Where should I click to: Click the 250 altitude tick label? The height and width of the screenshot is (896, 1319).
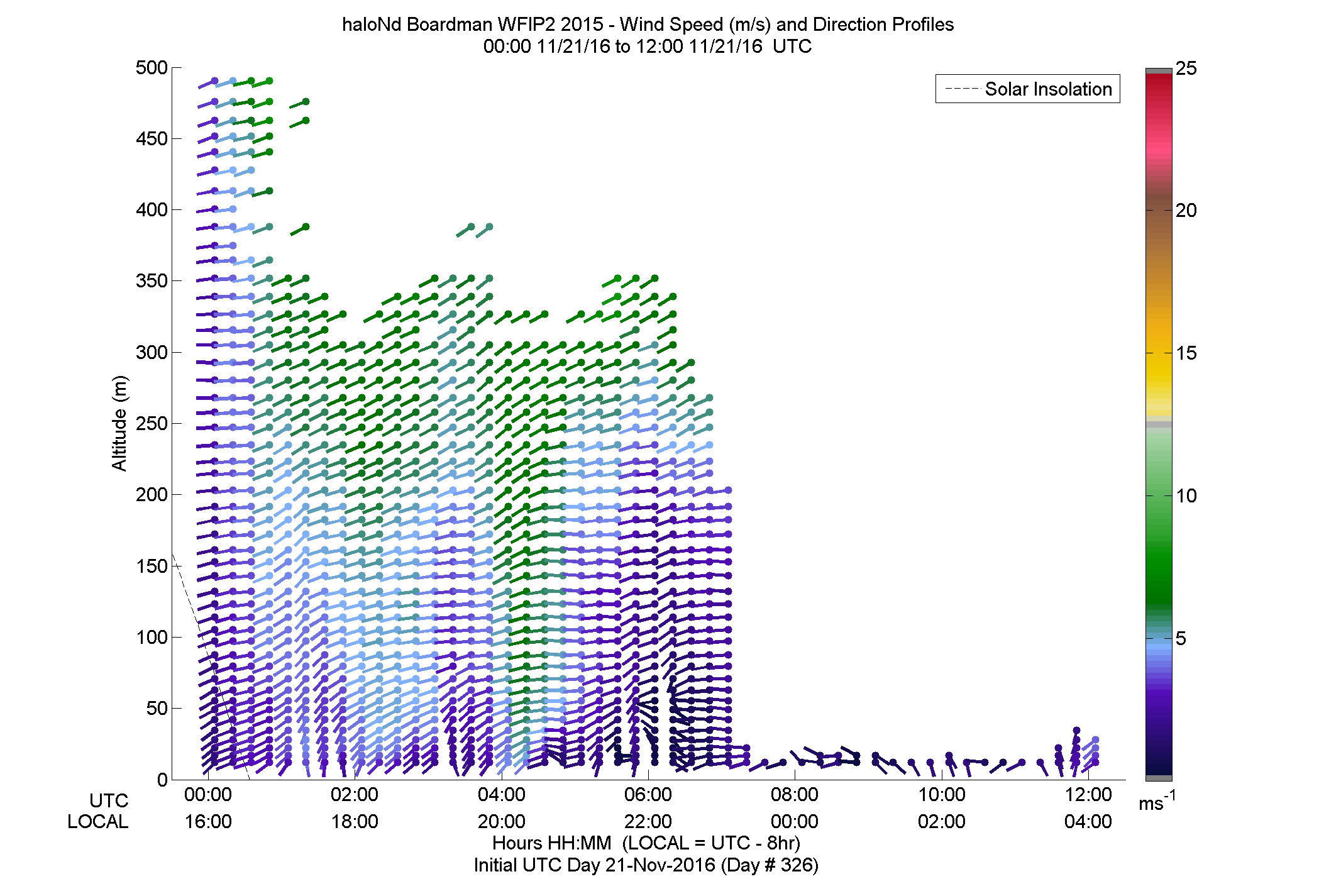pos(152,424)
